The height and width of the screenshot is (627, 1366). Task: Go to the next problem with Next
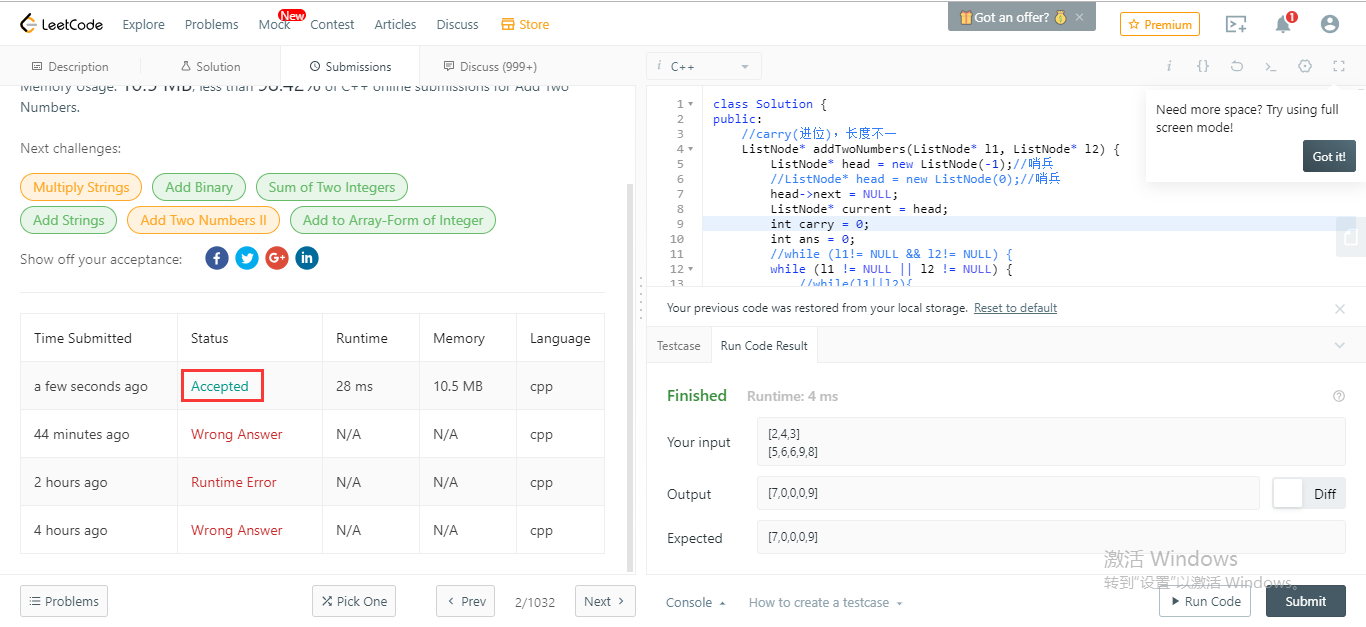605,601
